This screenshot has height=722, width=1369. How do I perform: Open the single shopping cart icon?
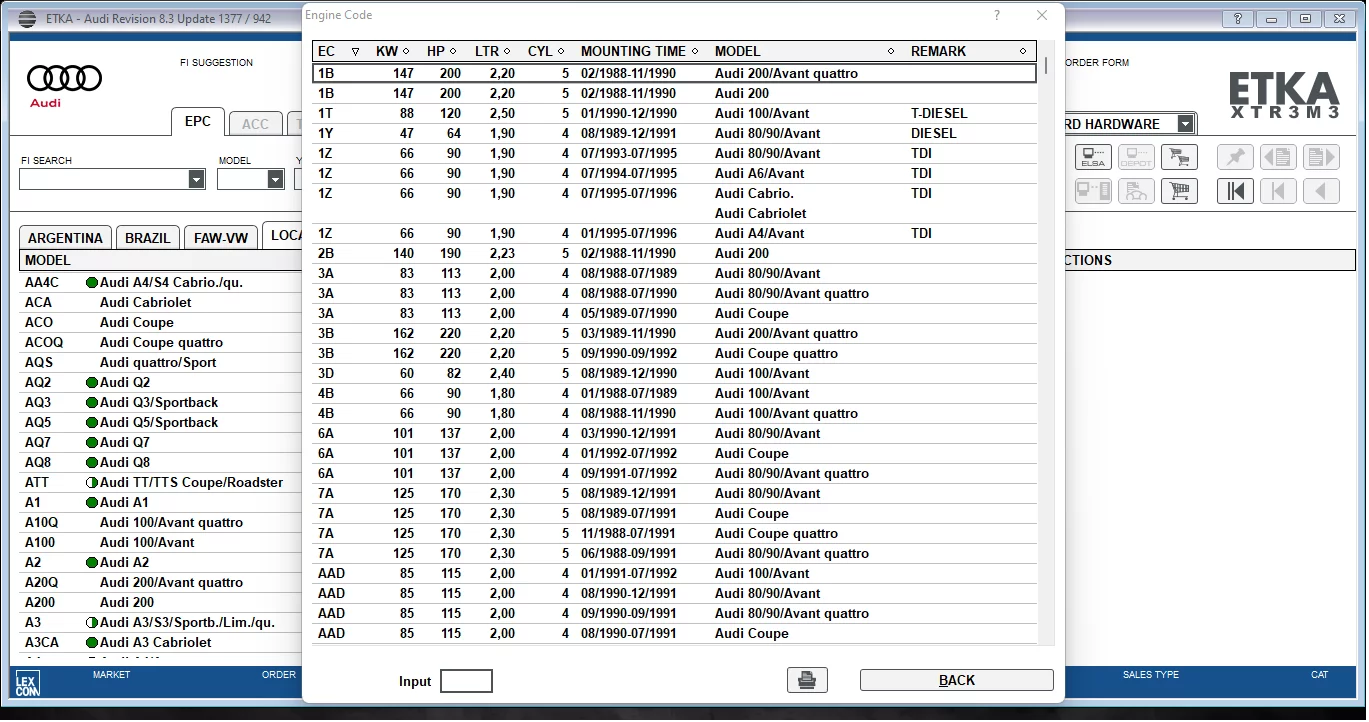1179,157
